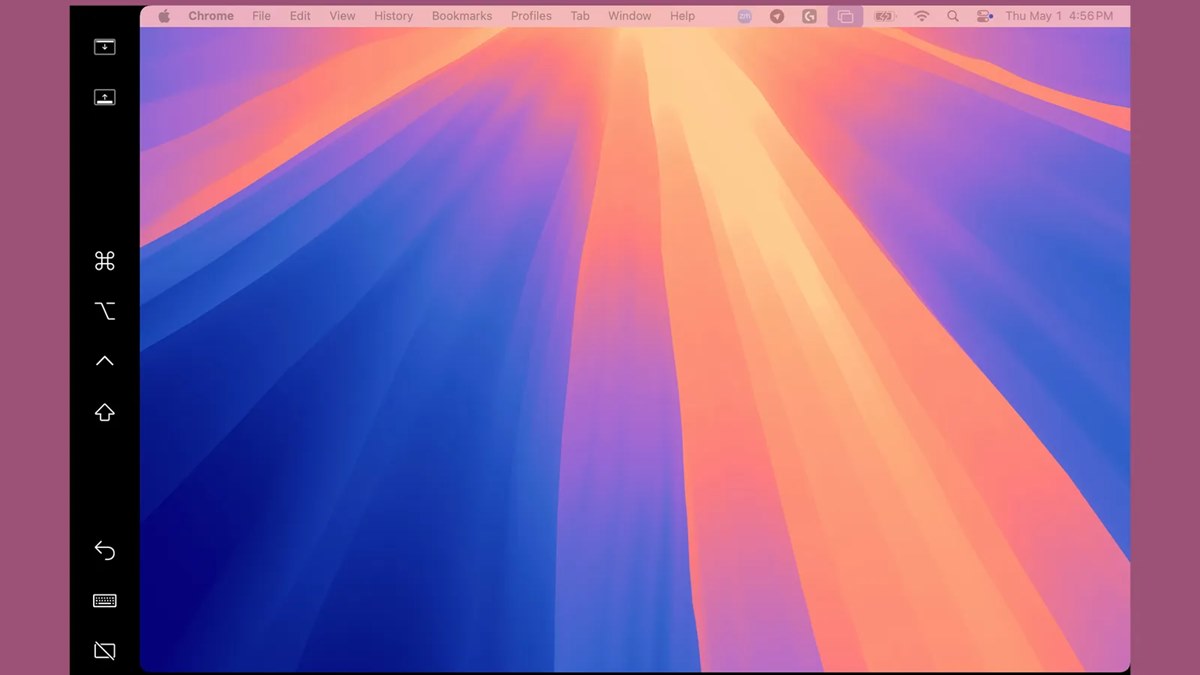The width and height of the screenshot is (1200, 675).
Task: Open Spotlight search magnifier icon
Action: tap(952, 16)
